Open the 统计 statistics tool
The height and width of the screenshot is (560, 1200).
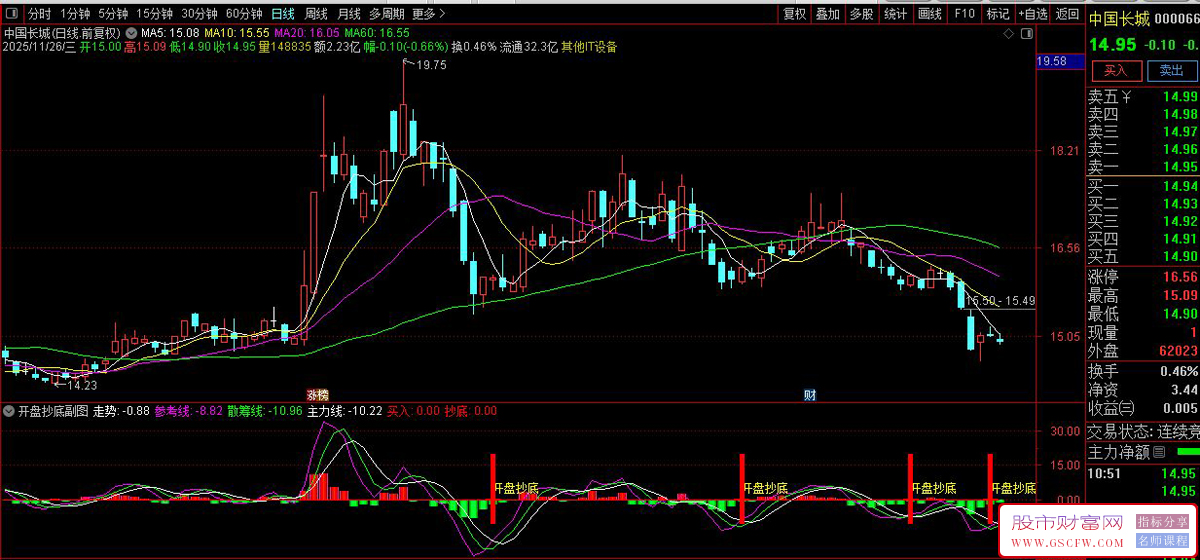[896, 14]
